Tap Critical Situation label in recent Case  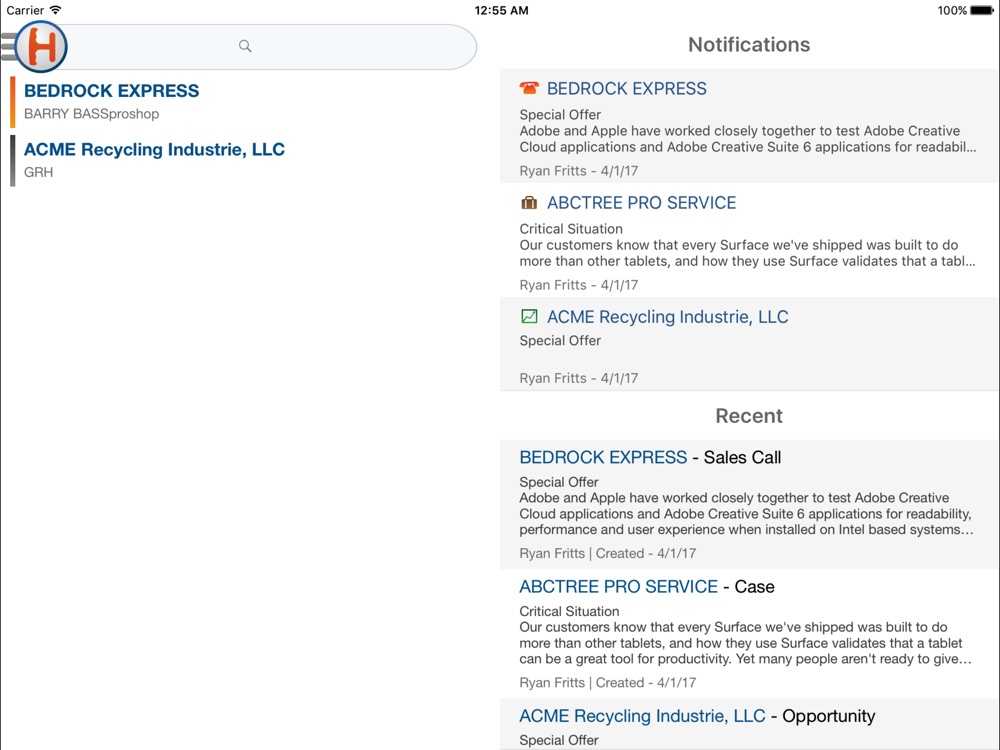point(569,611)
